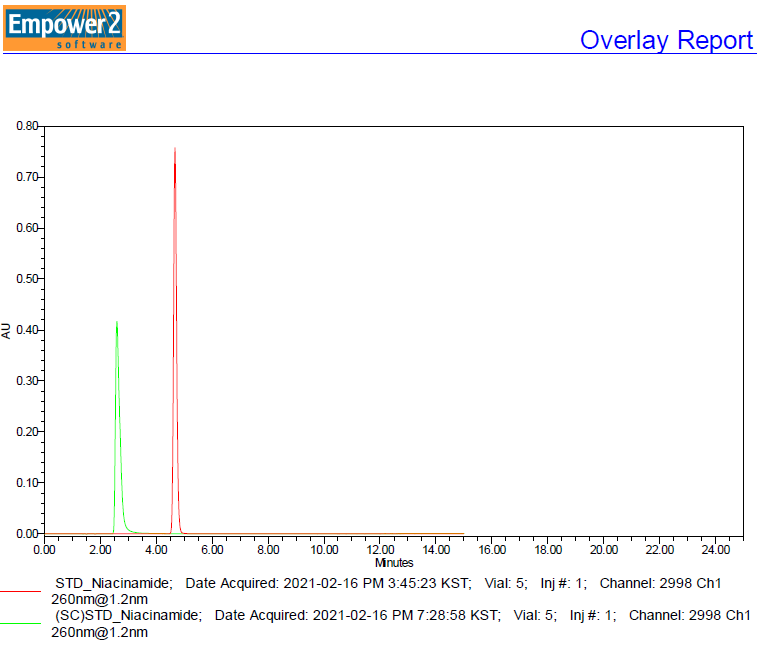Click the Minutes x-axis label
This screenshot has width=757, height=649.
394,563
